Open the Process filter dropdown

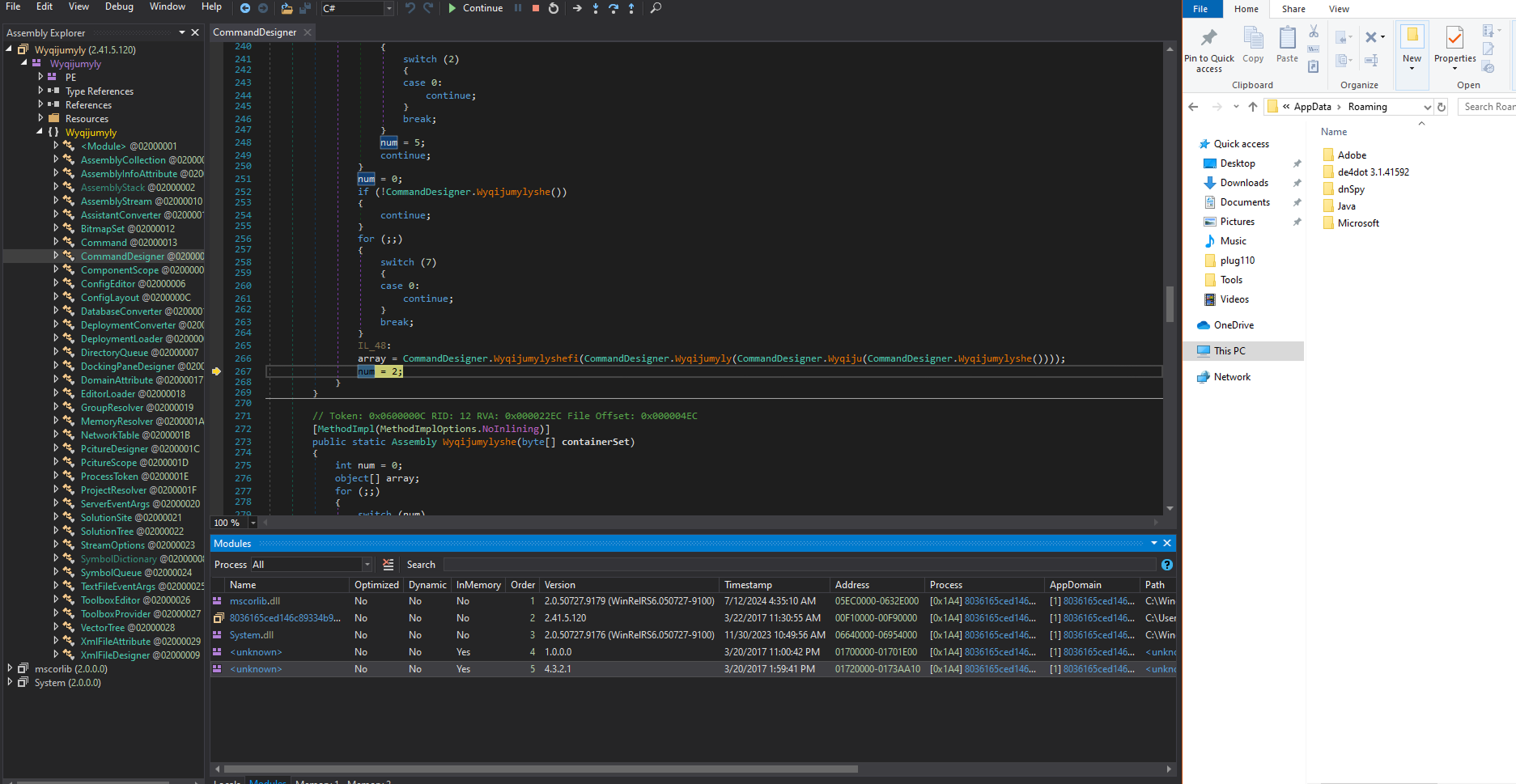point(367,565)
